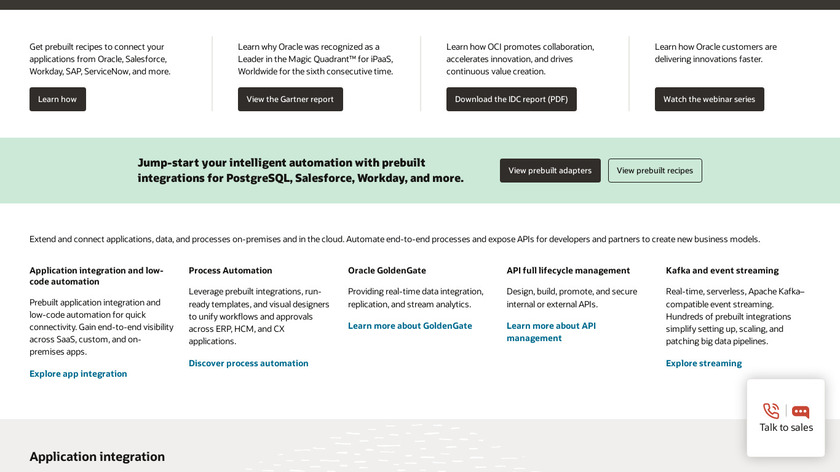Click Learn more about GoldenGate link
The width and height of the screenshot is (840, 472).
410,326
